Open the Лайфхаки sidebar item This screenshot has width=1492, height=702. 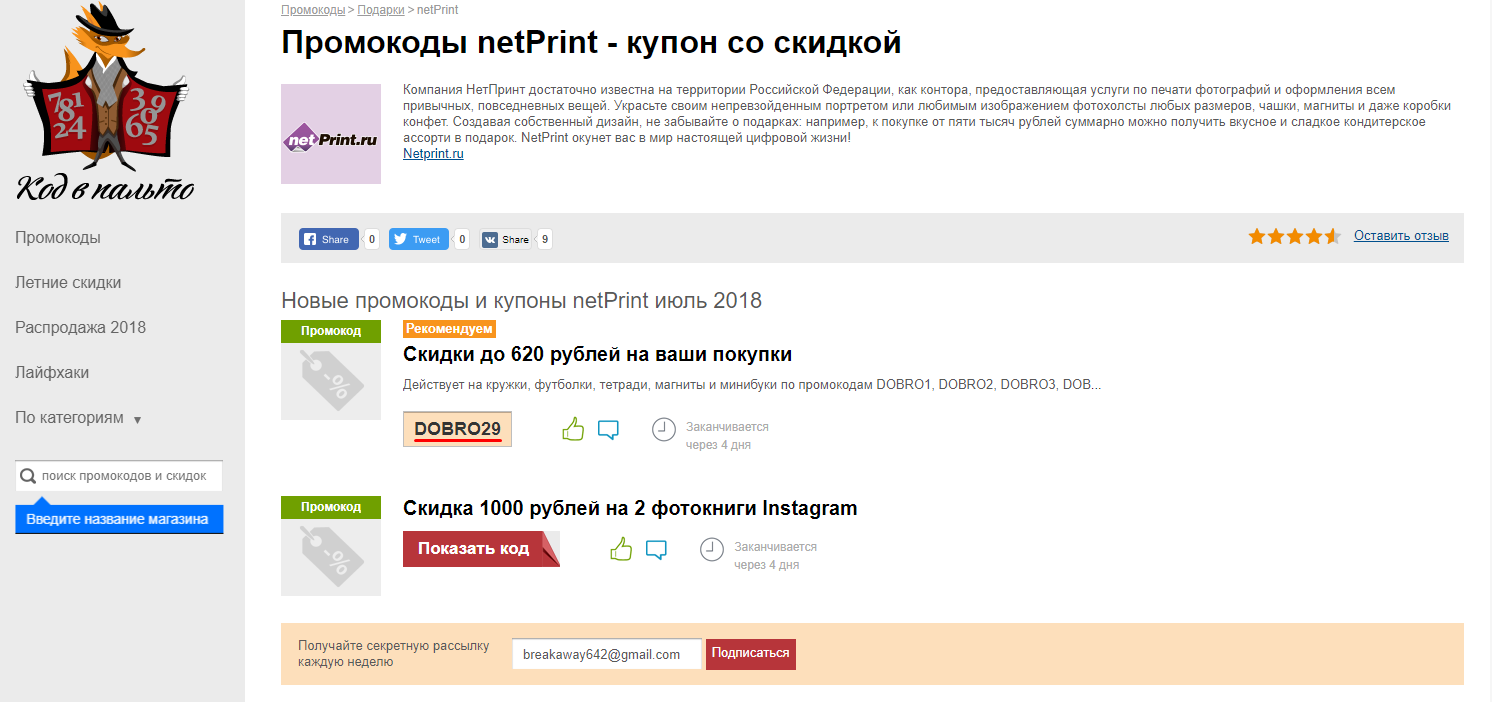tap(52, 373)
